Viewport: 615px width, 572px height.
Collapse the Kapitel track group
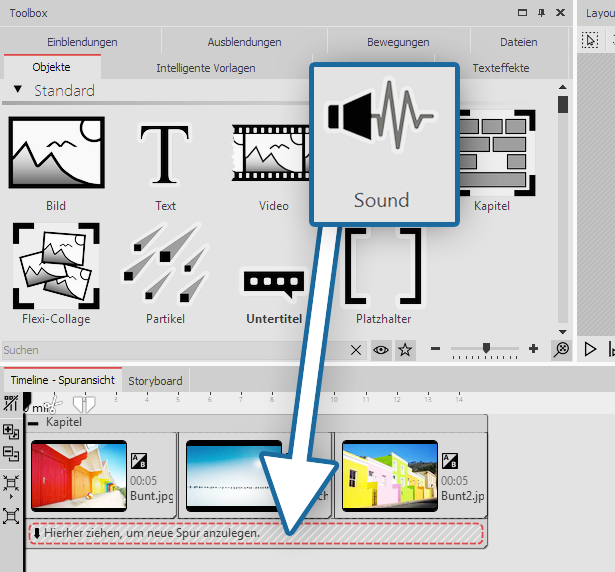[x=34, y=423]
